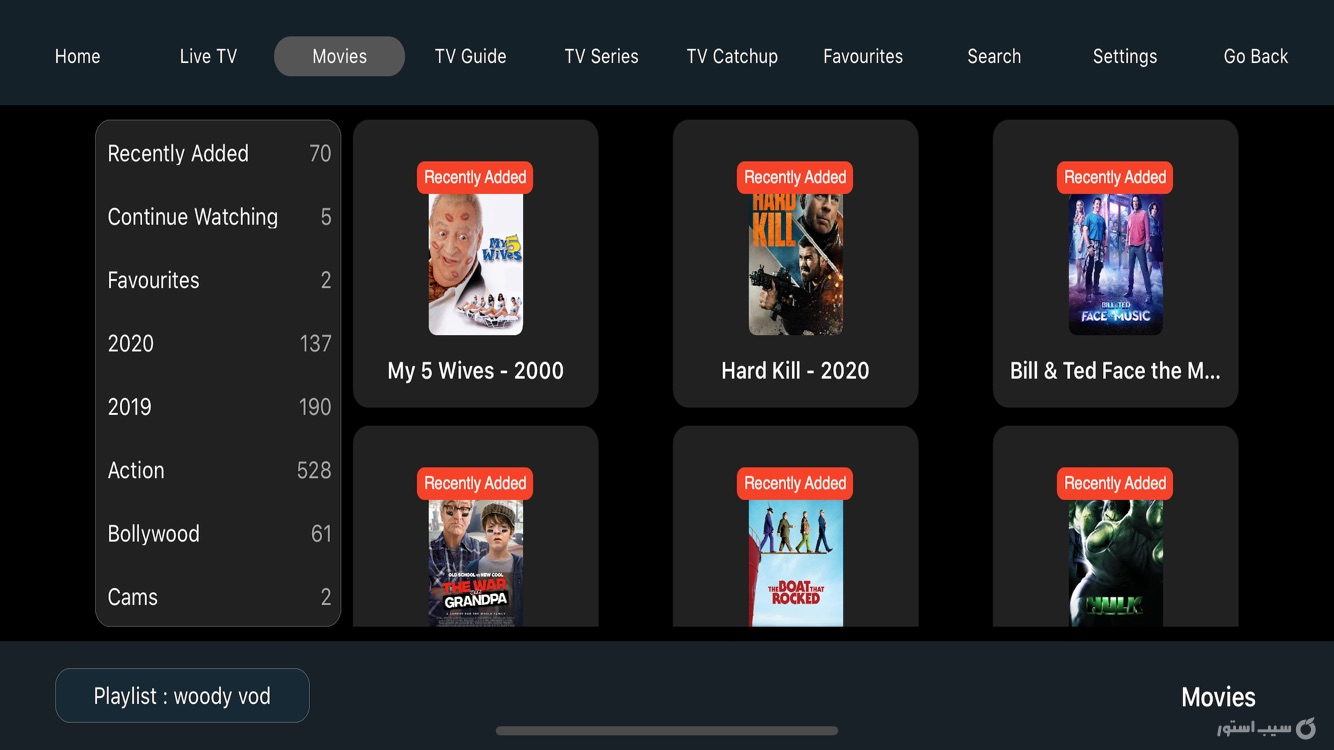The height and width of the screenshot is (750, 1334).
Task: Open the Favourites tab in top bar
Action: point(863,56)
